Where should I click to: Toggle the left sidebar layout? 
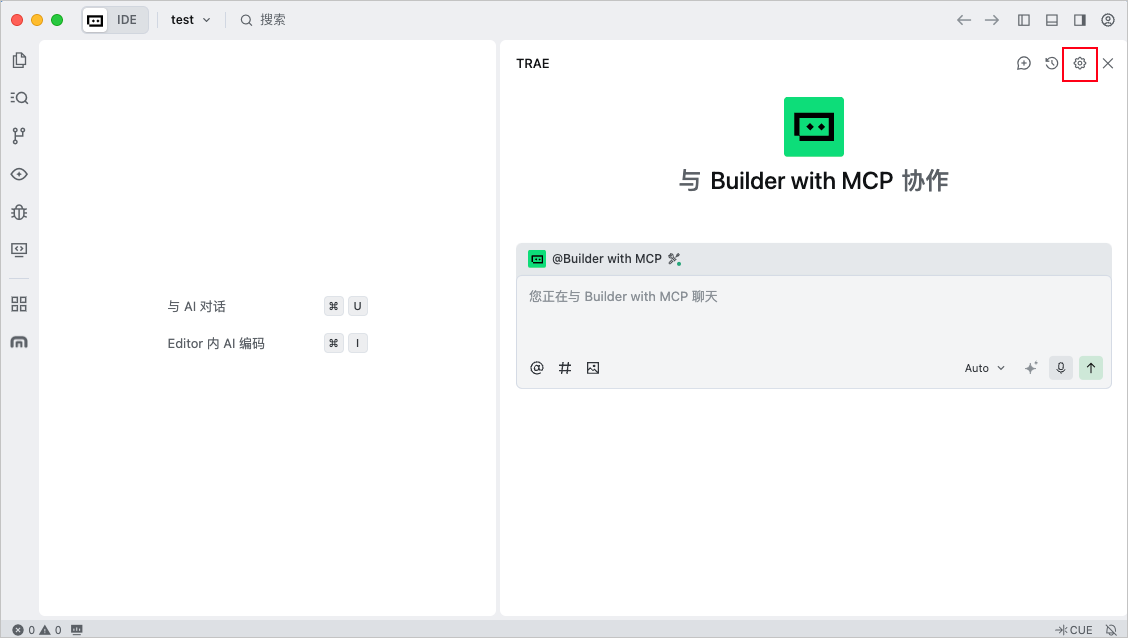(1024, 20)
